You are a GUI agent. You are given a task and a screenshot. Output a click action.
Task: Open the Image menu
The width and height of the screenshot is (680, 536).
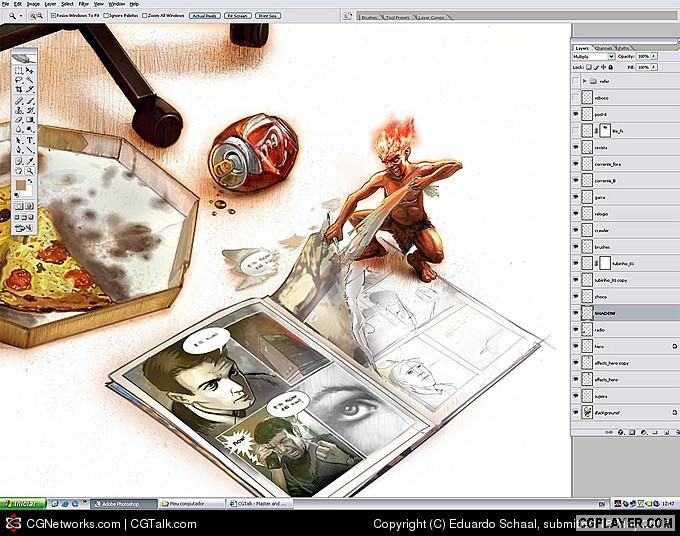(33, 4)
